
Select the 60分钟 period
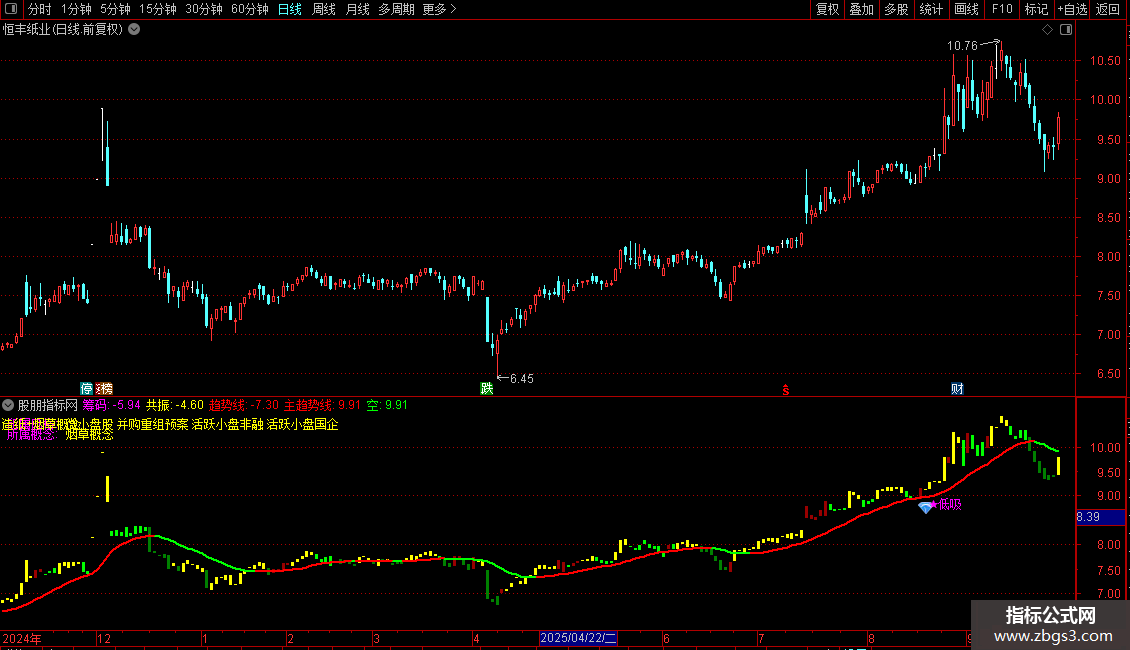249,9
